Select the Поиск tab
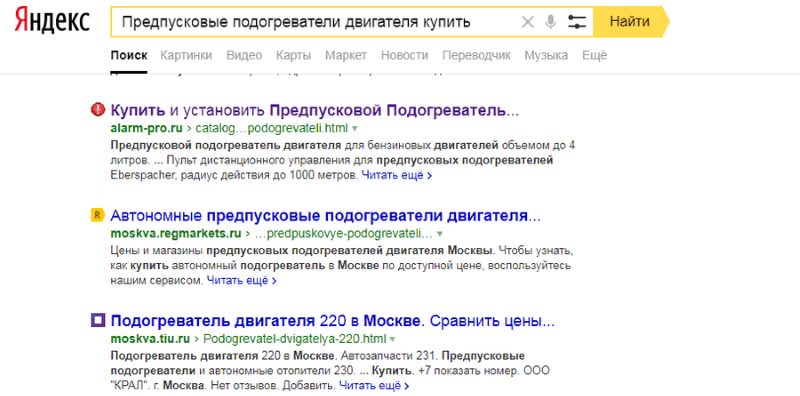800x396 pixels. 129,56
